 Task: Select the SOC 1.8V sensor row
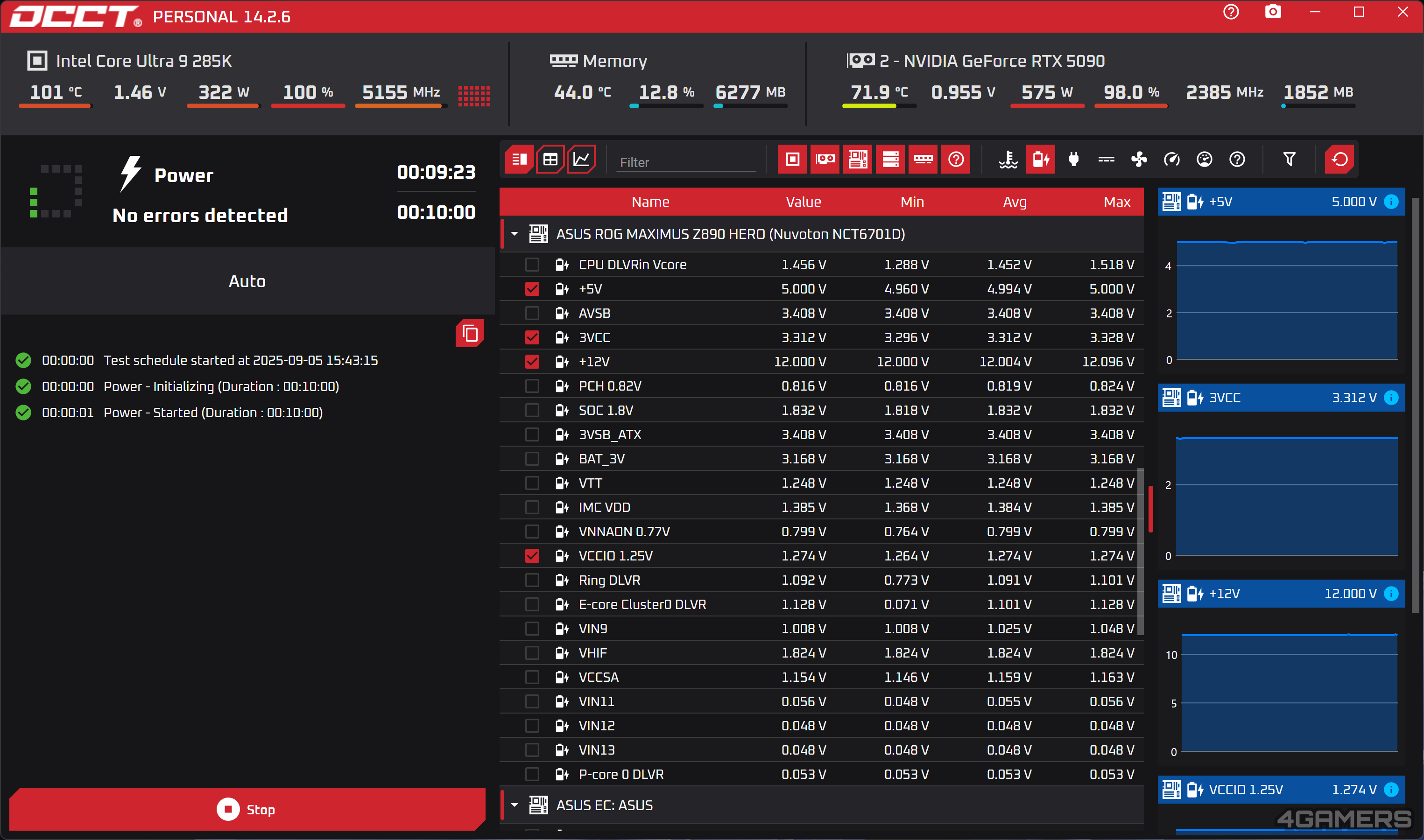pyautogui.click(x=822, y=410)
